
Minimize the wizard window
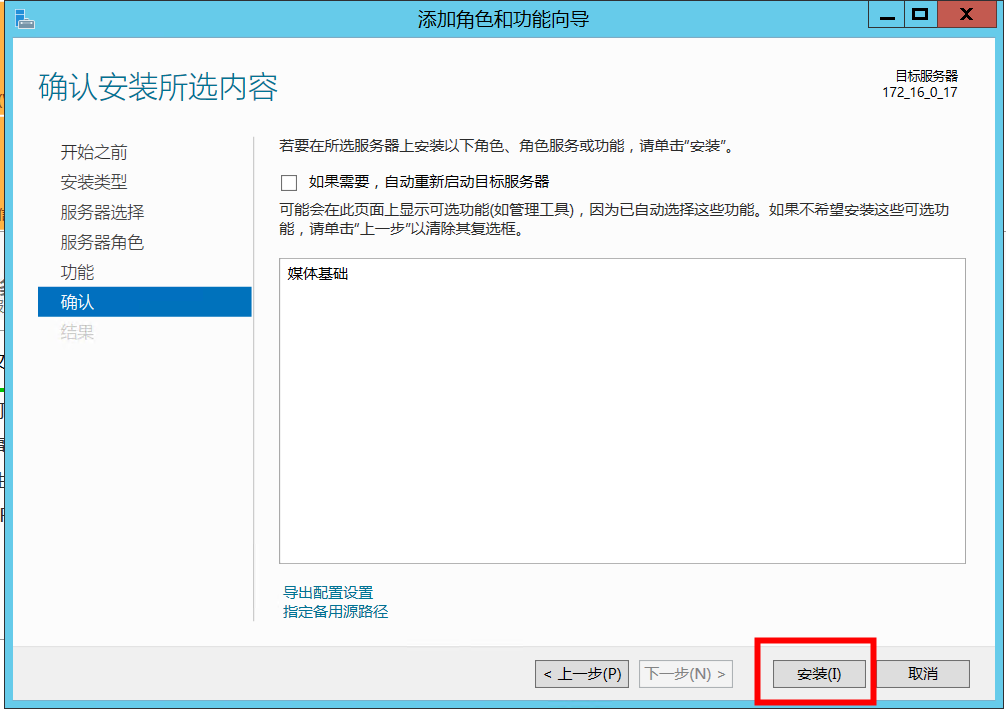(887, 15)
